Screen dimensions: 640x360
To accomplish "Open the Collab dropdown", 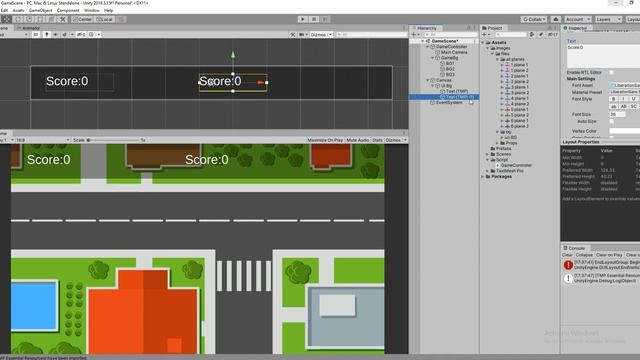I will tap(534, 19).
